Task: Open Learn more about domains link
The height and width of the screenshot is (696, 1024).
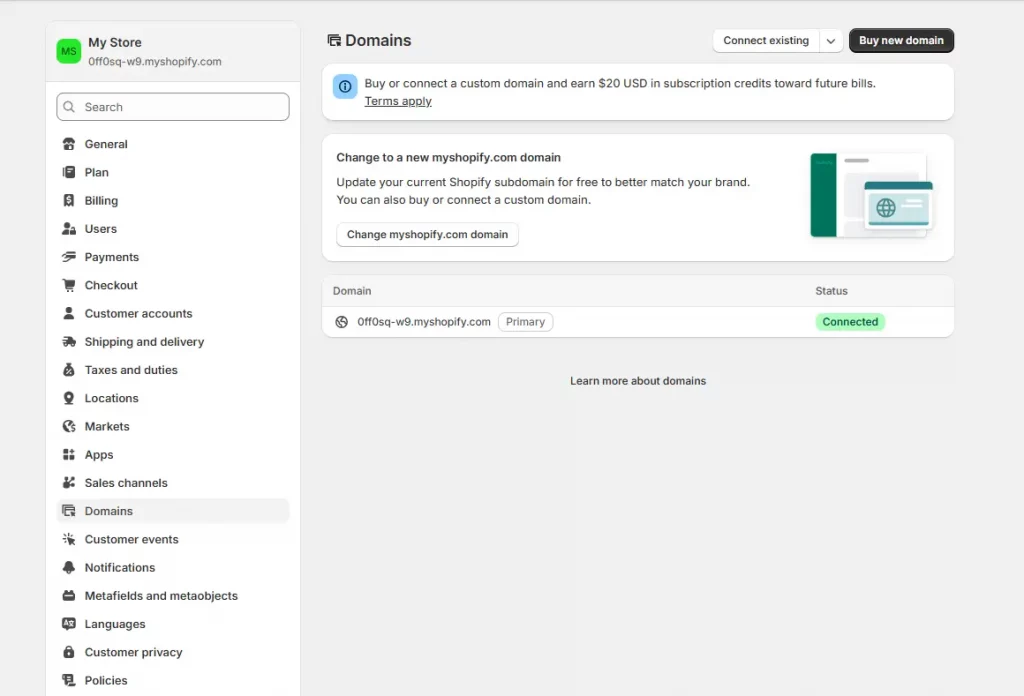Action: tap(638, 381)
